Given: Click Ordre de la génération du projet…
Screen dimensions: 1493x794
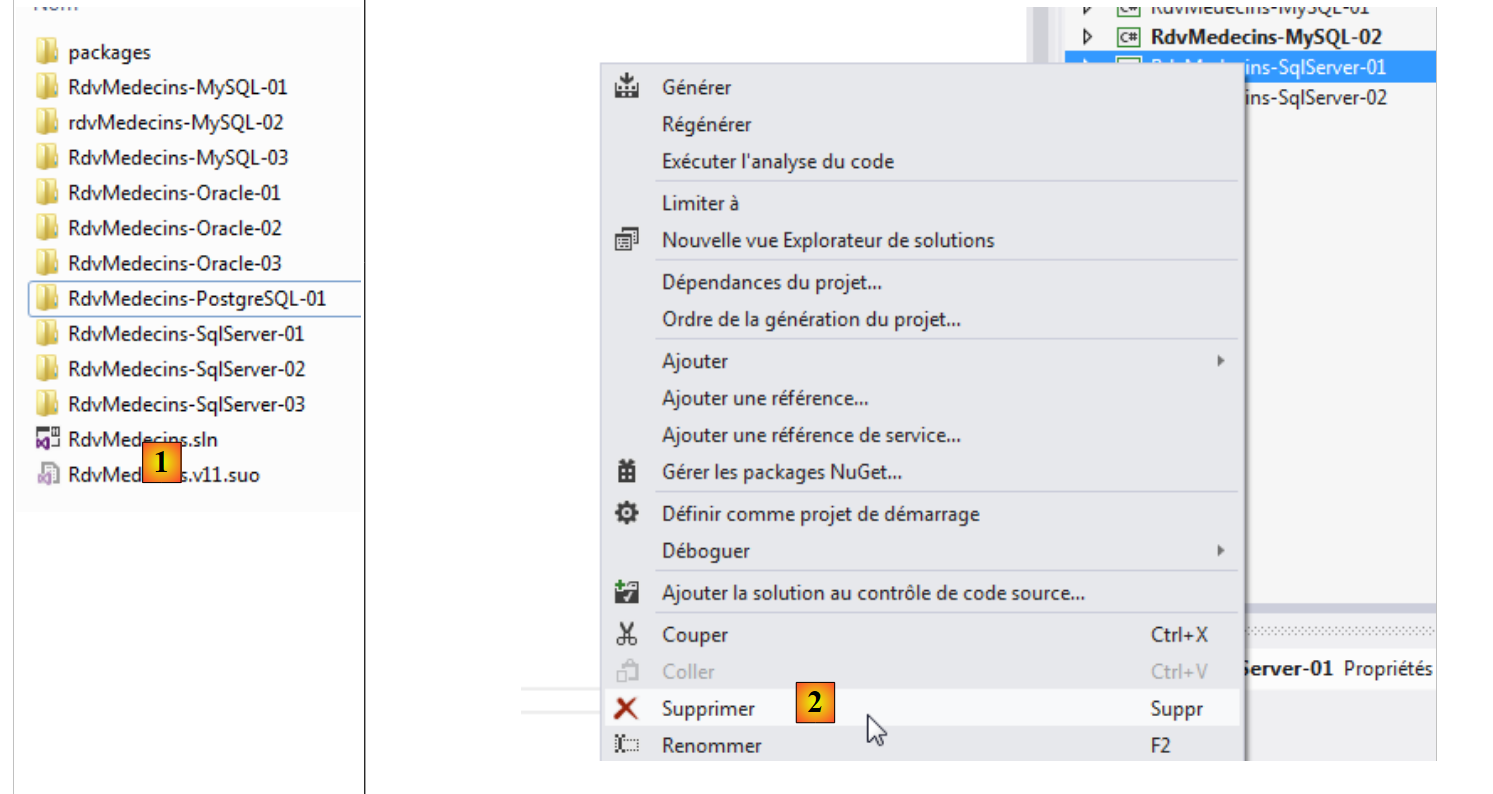Looking at the screenshot, I should pos(810,320).
